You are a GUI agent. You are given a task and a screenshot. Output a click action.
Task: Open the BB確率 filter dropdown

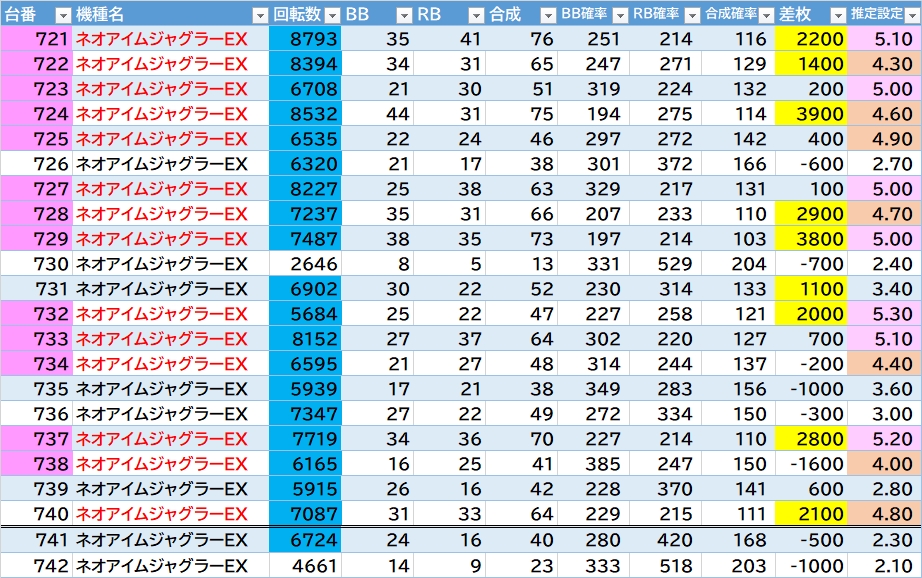coord(620,15)
